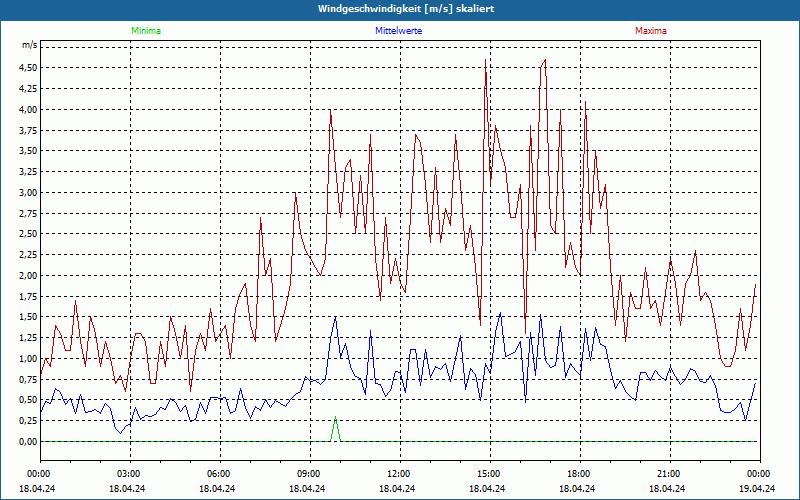This screenshot has width=800, height=500.
Task: Click the red Maxima legend label
Action: (x=651, y=31)
